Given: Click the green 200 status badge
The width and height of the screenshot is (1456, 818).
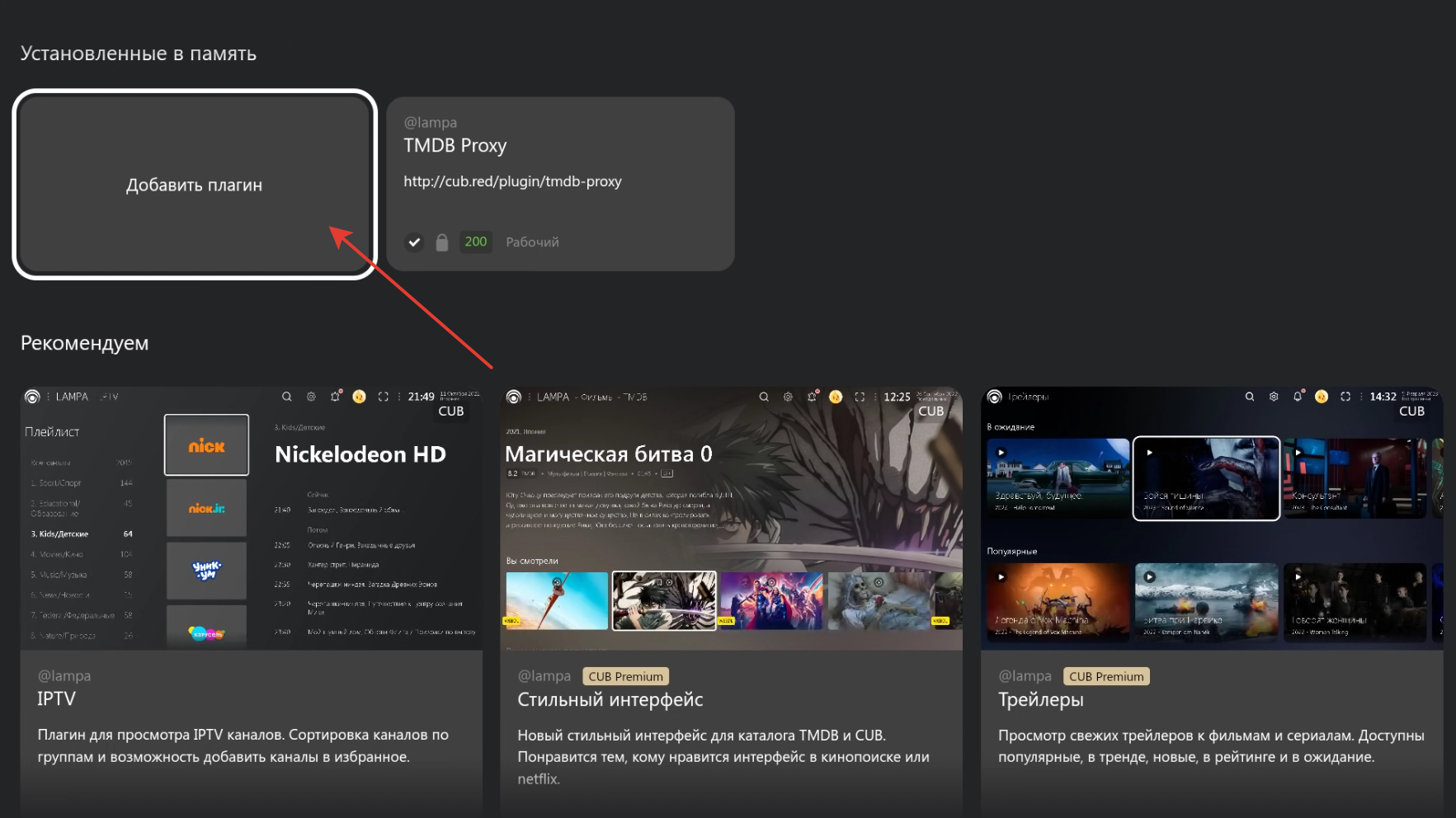Looking at the screenshot, I should click(x=475, y=242).
